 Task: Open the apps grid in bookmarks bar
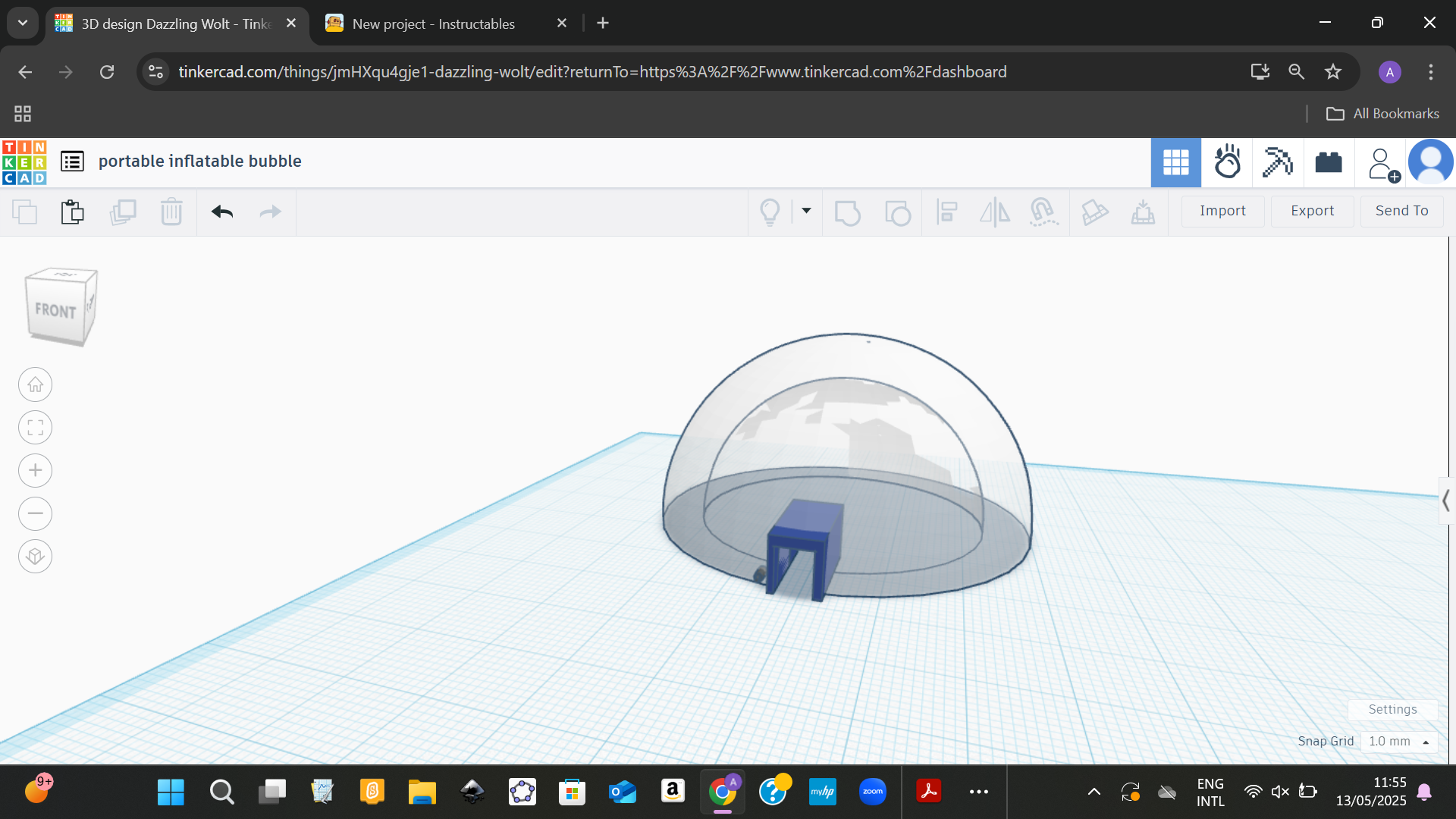pyautogui.click(x=23, y=114)
